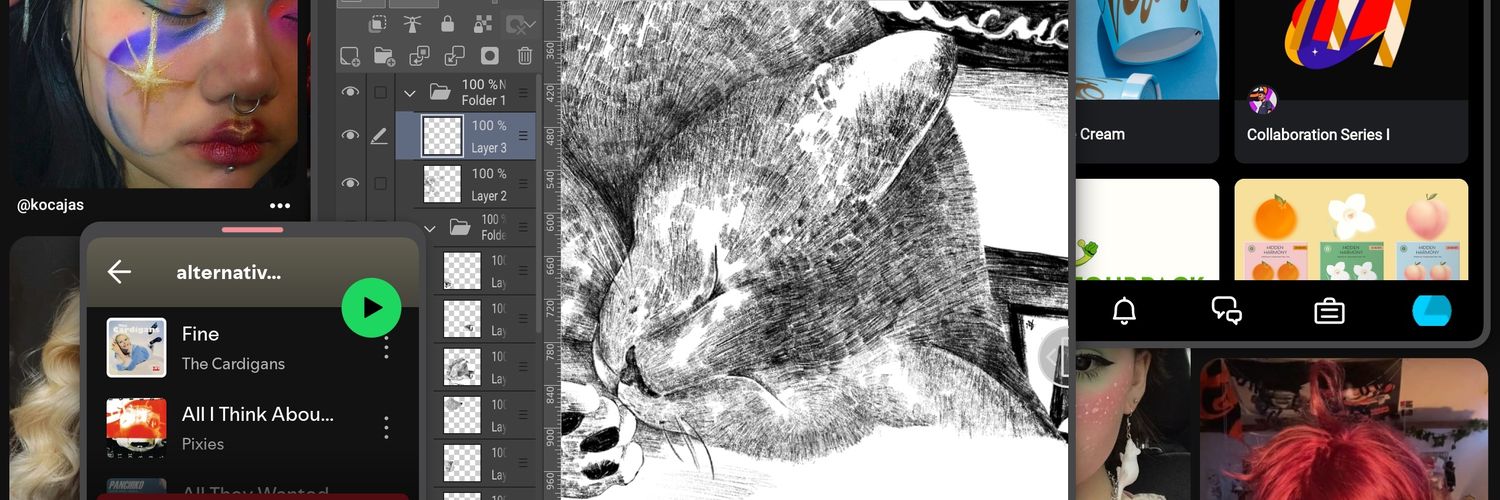
Task: Click the alternativ... playlist title
Action: (x=229, y=272)
